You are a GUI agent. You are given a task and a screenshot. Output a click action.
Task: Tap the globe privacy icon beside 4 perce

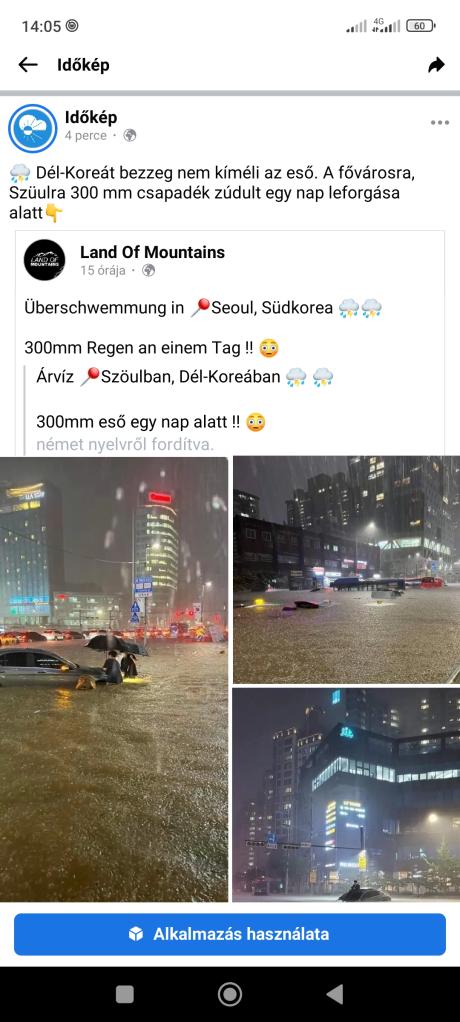coord(130,136)
